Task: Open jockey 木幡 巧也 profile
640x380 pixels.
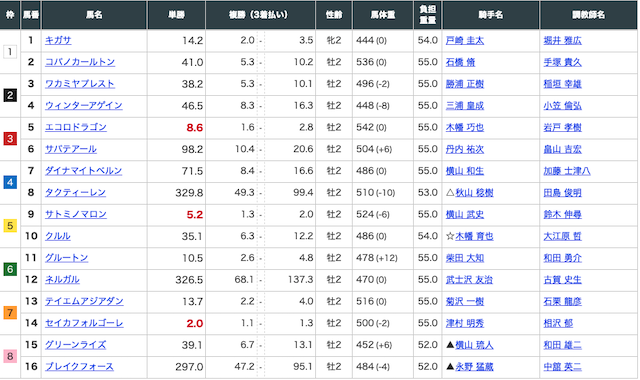Action: [x=464, y=127]
